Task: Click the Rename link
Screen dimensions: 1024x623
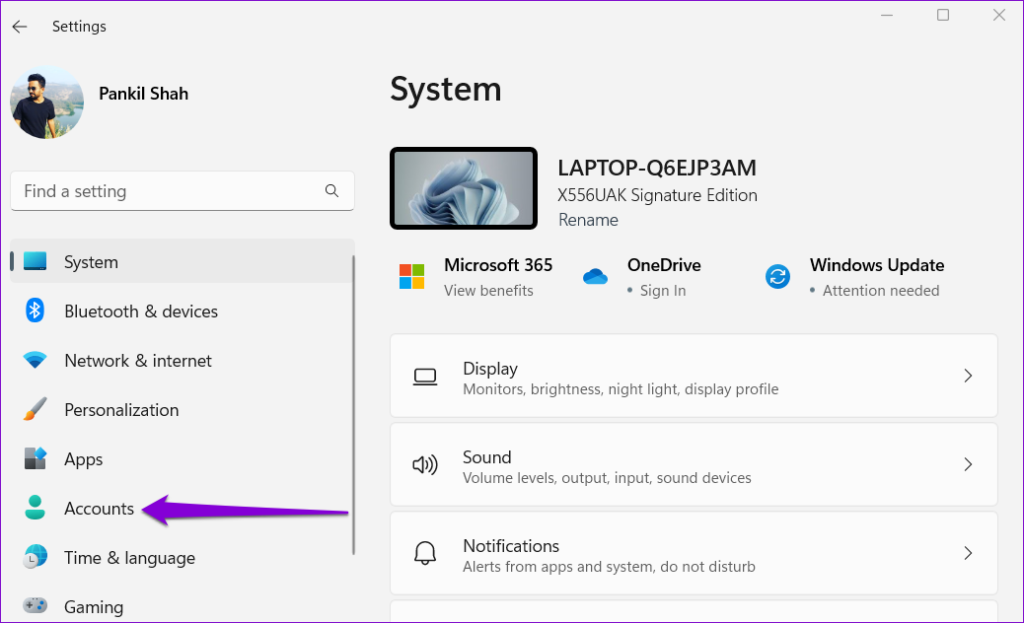Action: point(588,220)
